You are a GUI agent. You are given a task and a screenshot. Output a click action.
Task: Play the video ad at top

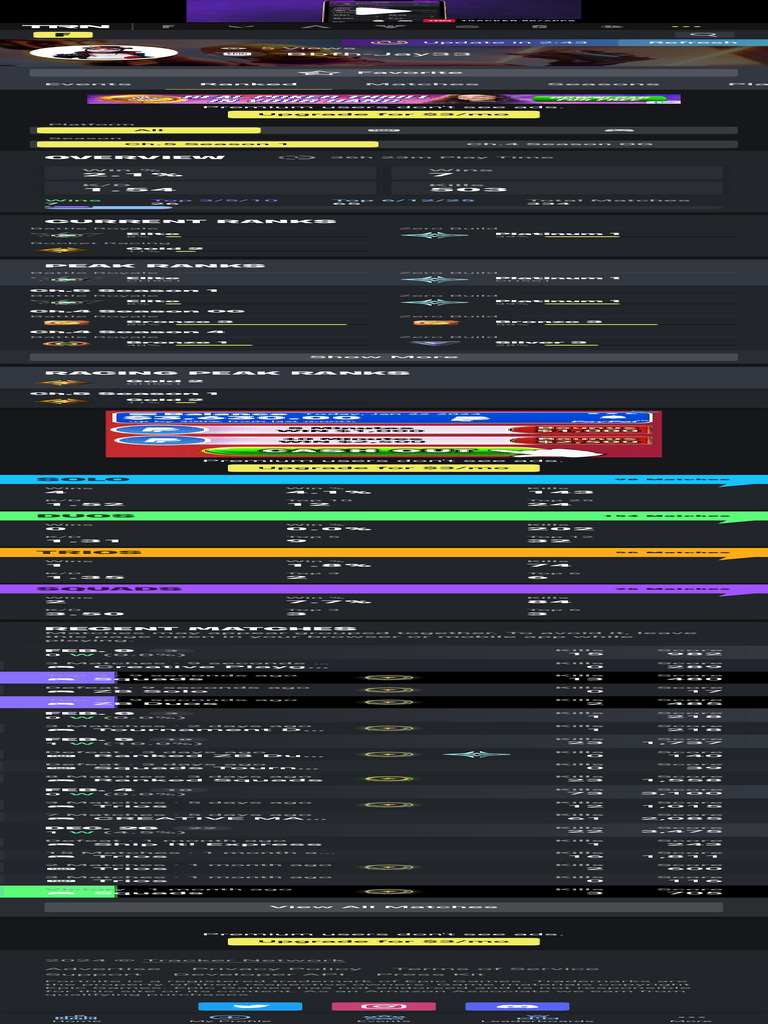(383, 10)
